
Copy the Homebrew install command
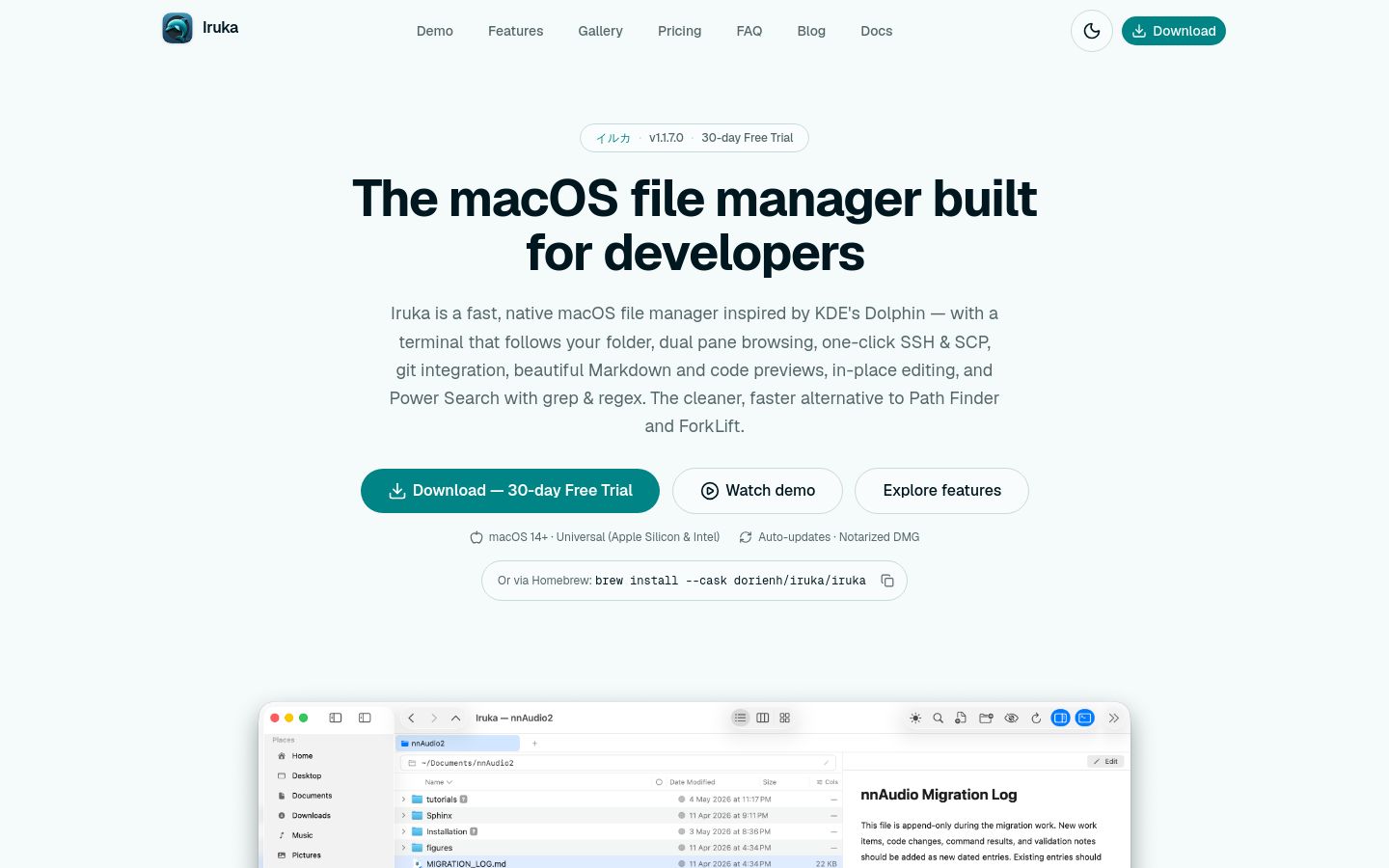[x=887, y=581]
